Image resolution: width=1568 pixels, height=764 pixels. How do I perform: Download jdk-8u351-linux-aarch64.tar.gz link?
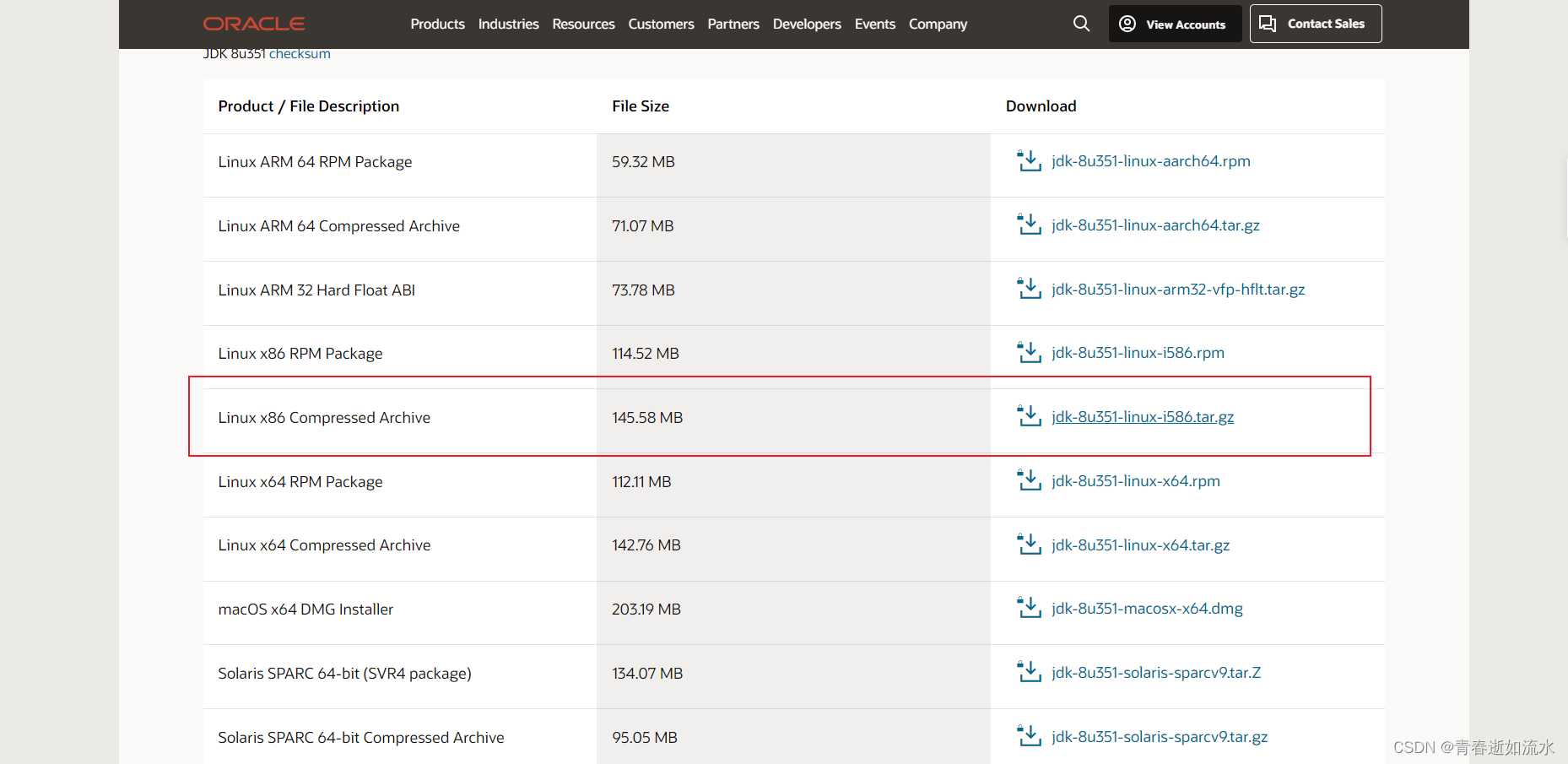1155,225
